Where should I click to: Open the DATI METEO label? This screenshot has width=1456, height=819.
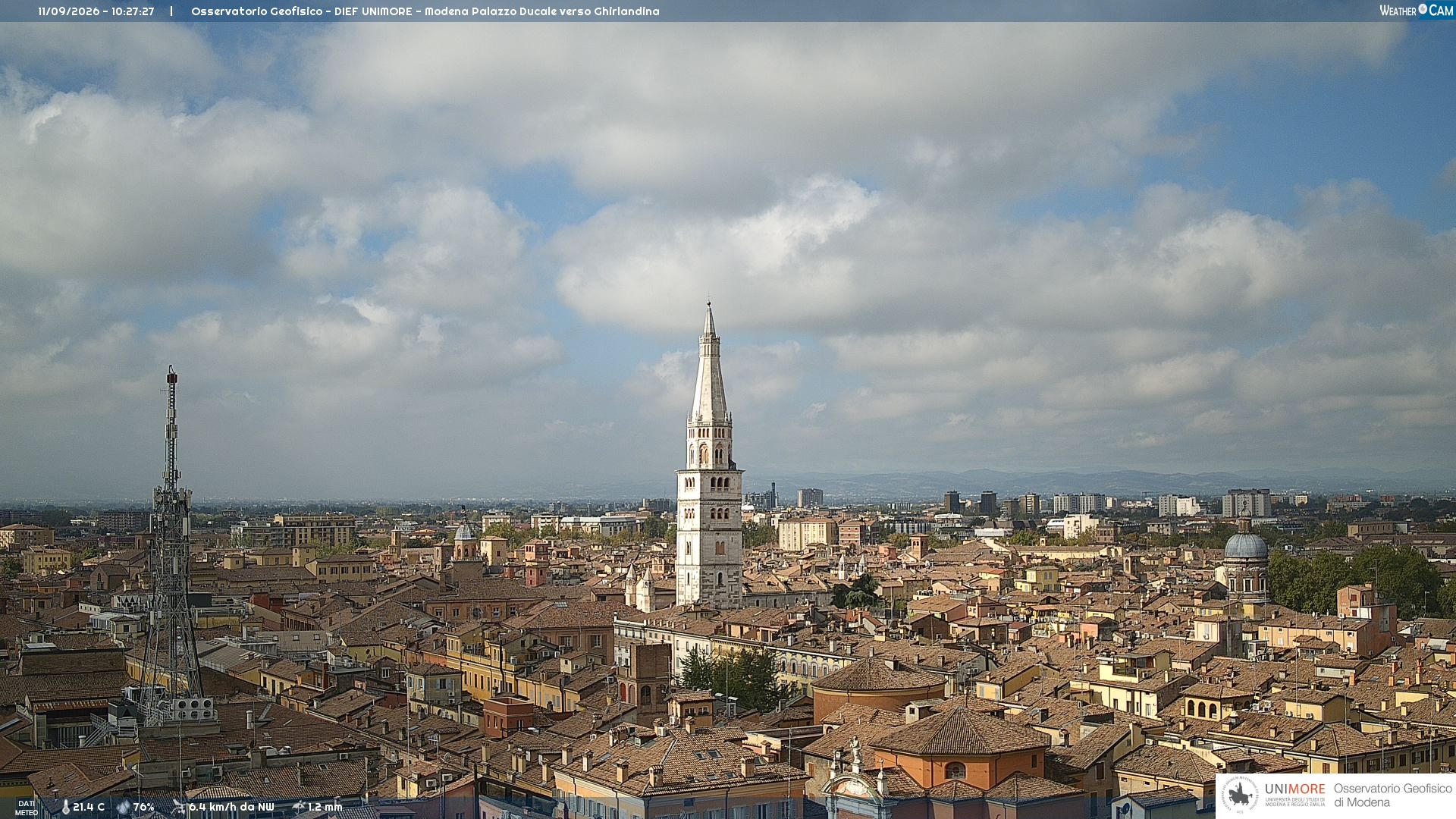pyautogui.click(x=27, y=808)
